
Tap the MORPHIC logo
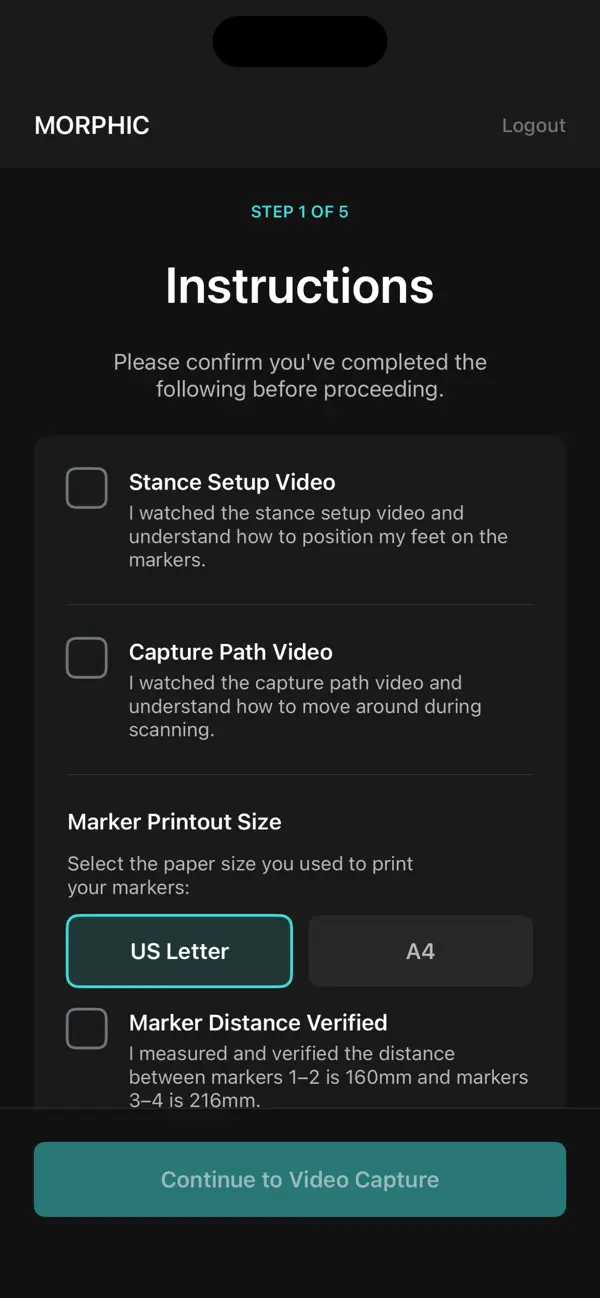click(91, 125)
